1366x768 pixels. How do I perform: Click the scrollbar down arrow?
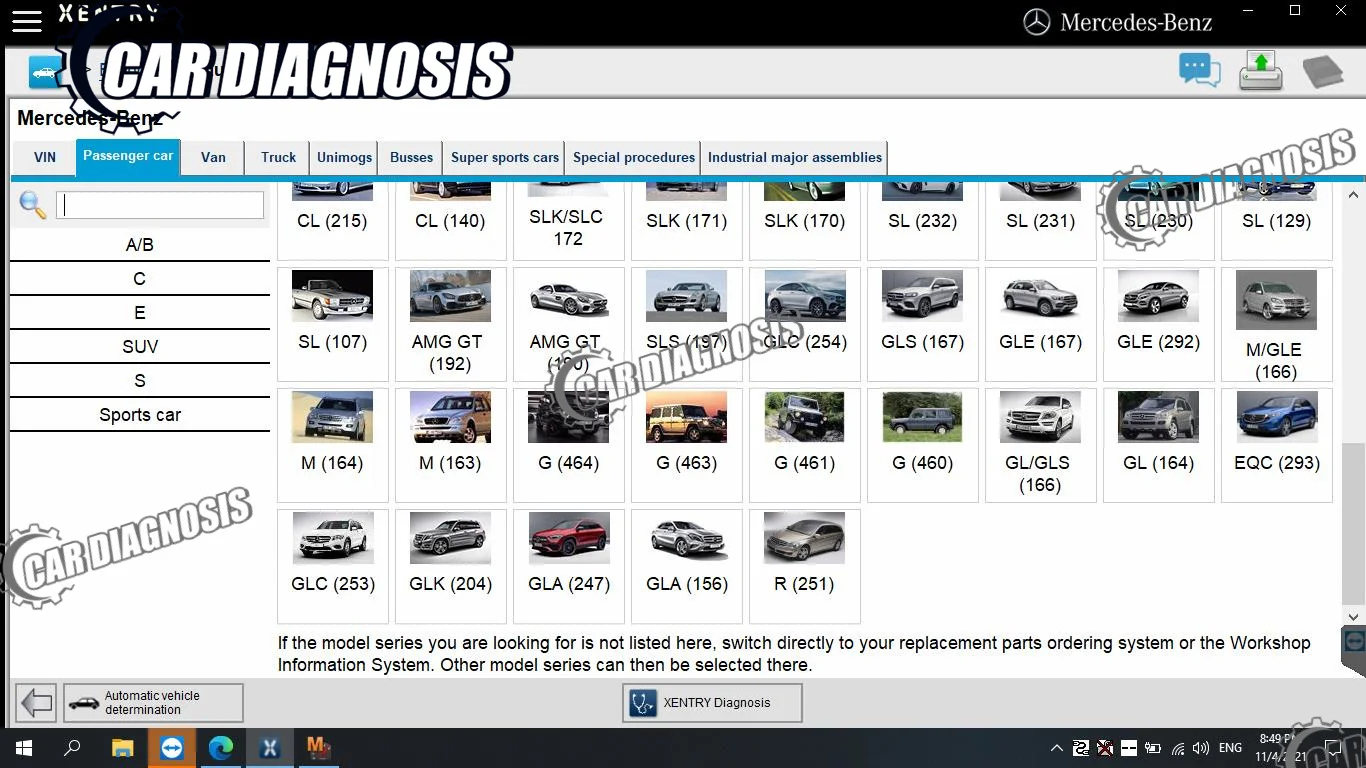(x=1353, y=617)
